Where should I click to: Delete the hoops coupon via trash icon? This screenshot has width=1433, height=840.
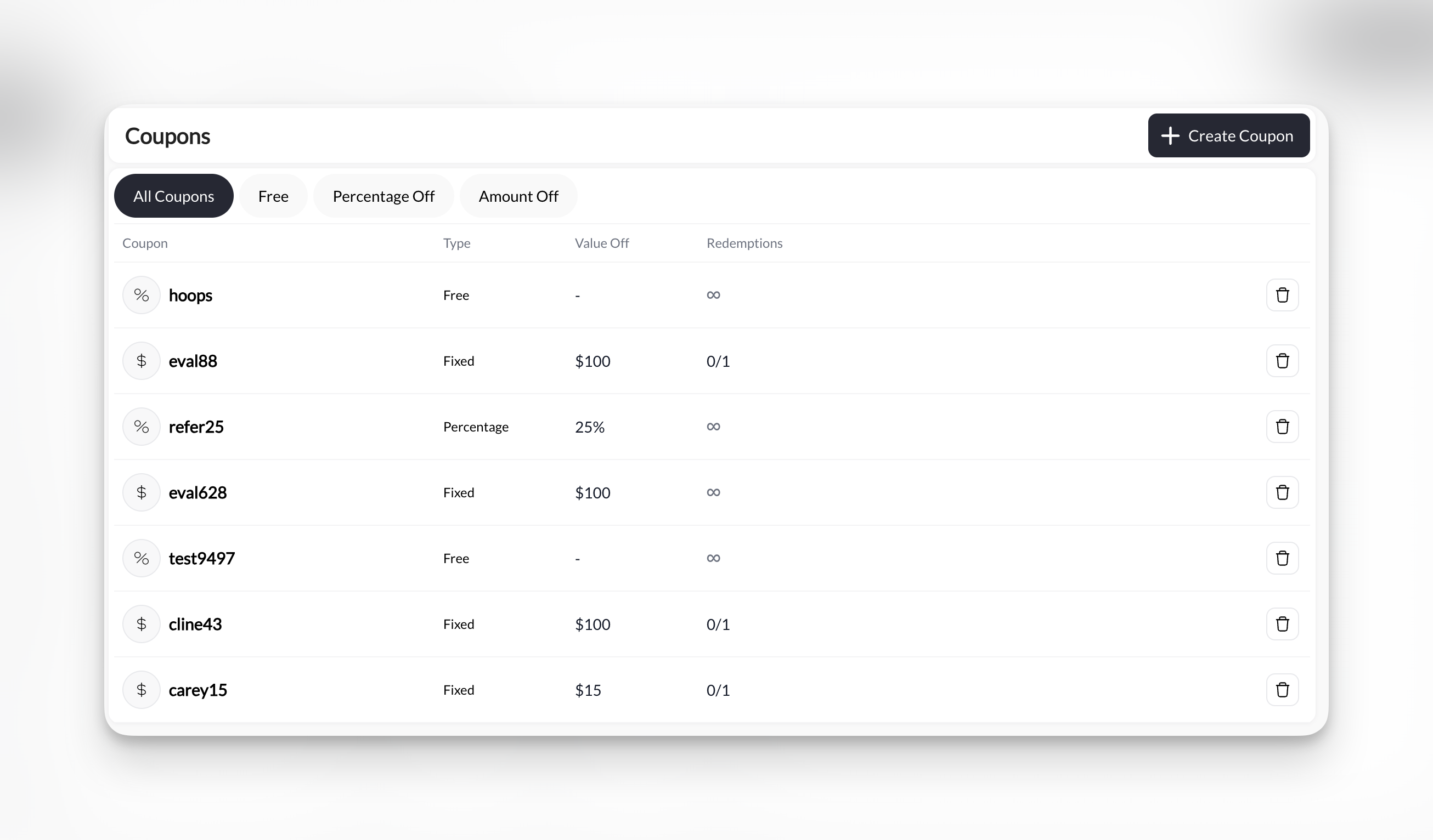(1282, 295)
